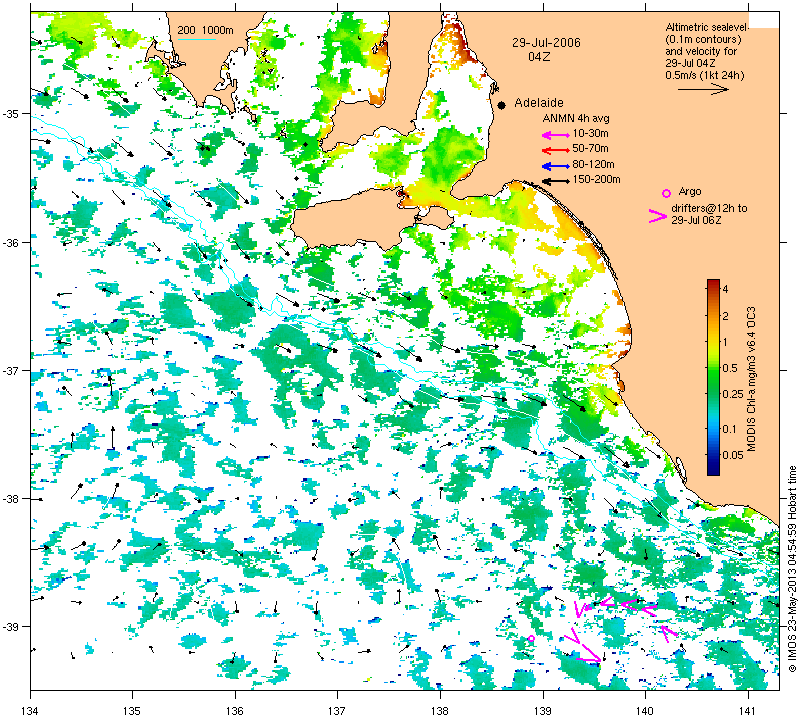
Task: Click the longitude 136 axis label
Action: (x=235, y=710)
